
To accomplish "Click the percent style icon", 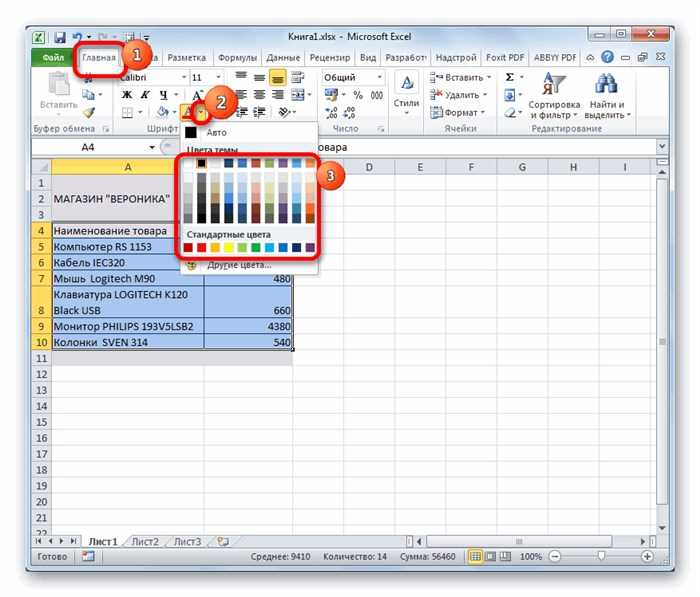I will click(x=358, y=95).
